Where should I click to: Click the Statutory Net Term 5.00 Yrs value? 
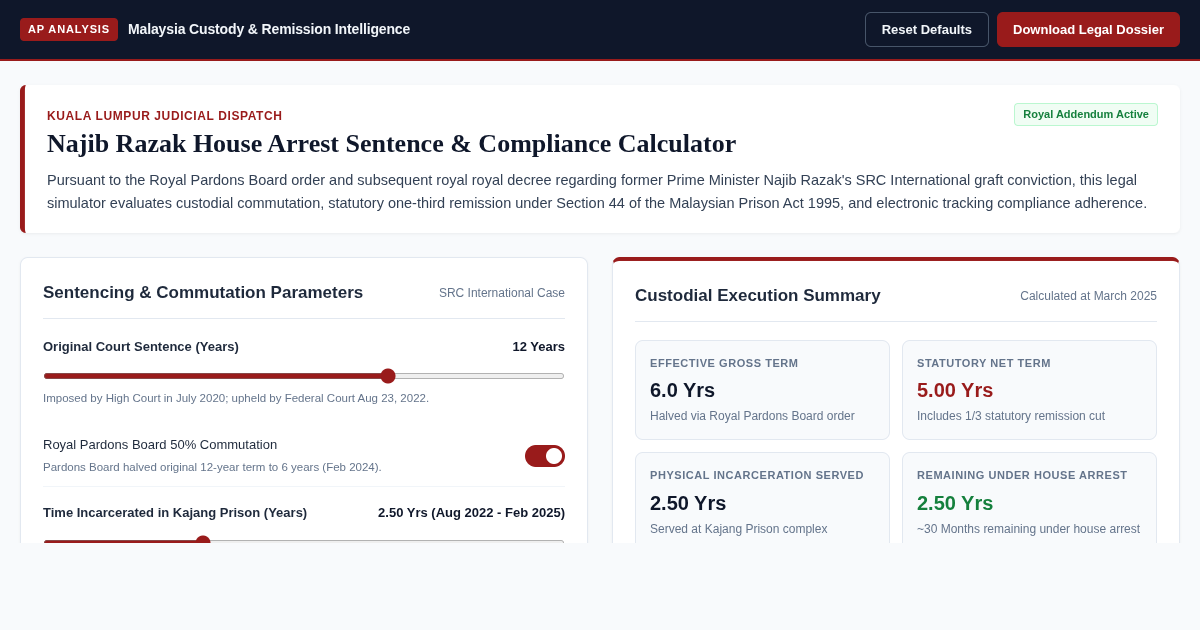pos(955,390)
